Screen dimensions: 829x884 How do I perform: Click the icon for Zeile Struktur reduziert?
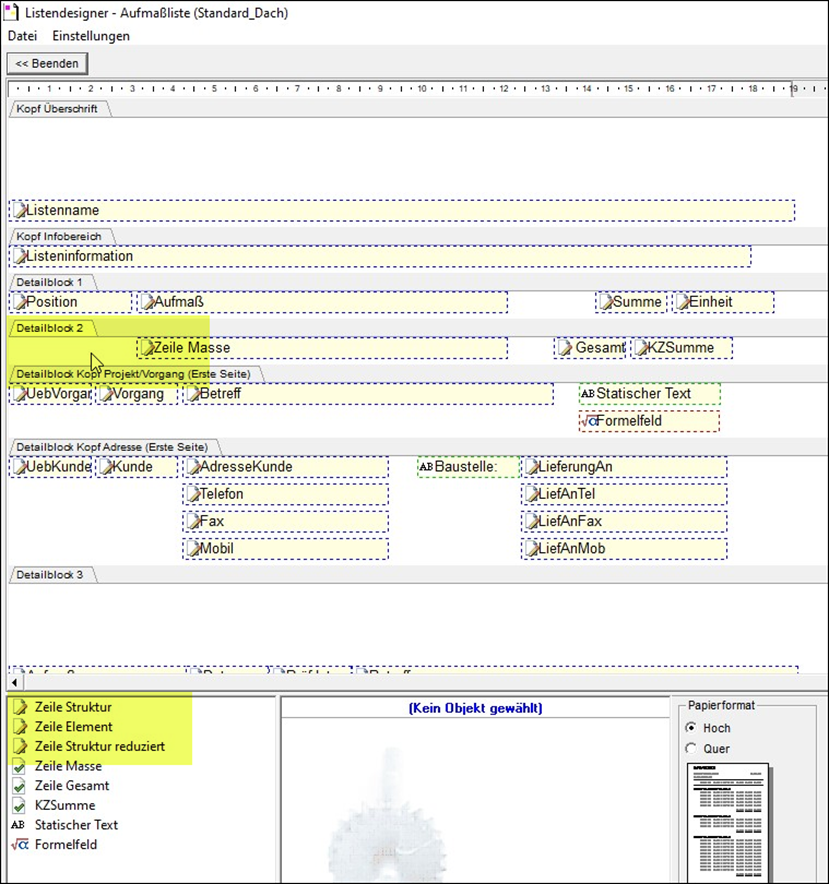(x=18, y=747)
